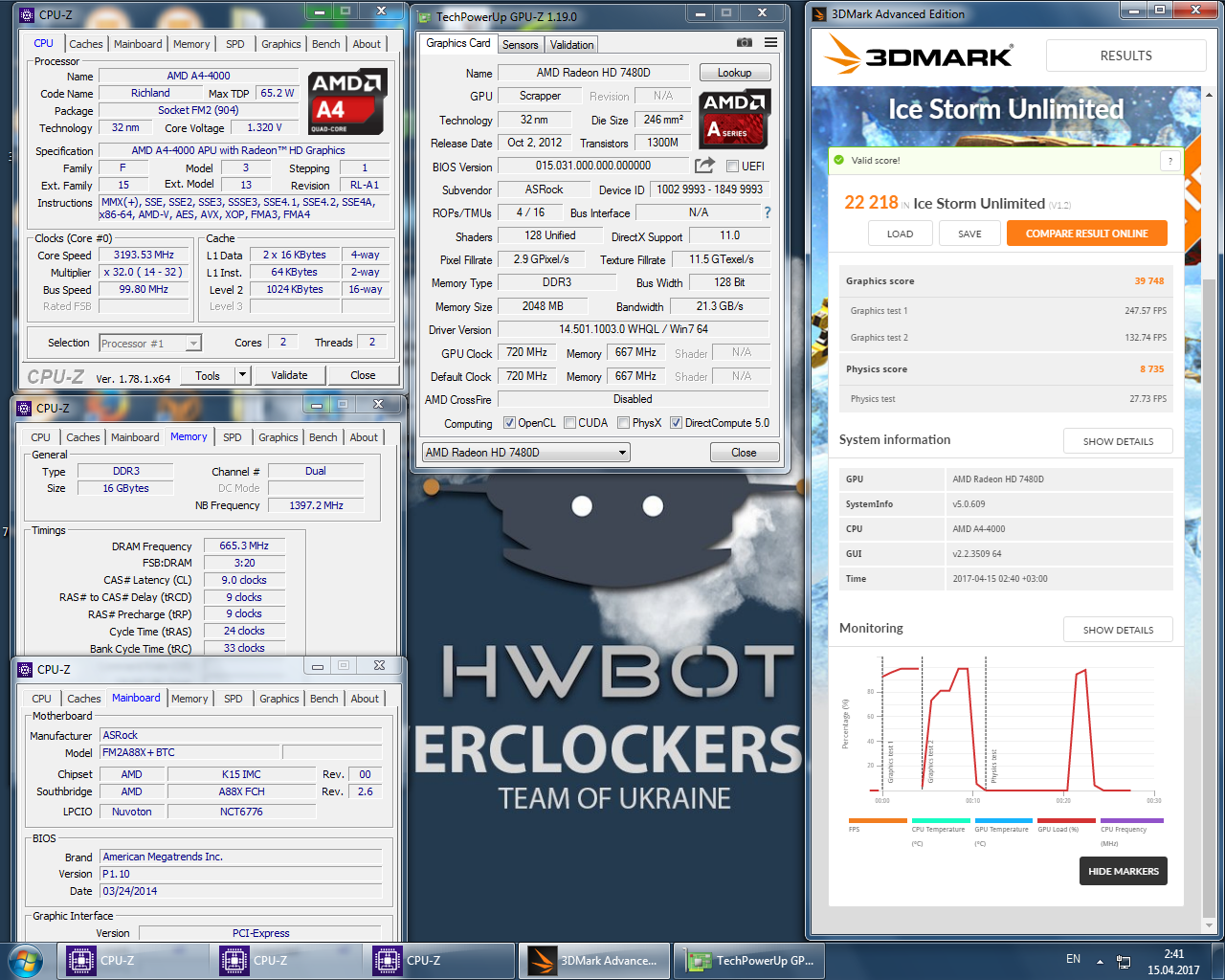Viewport: 1225px width, 980px height.
Task: Click Hide Markers button in 3DMark
Action: click(1124, 871)
